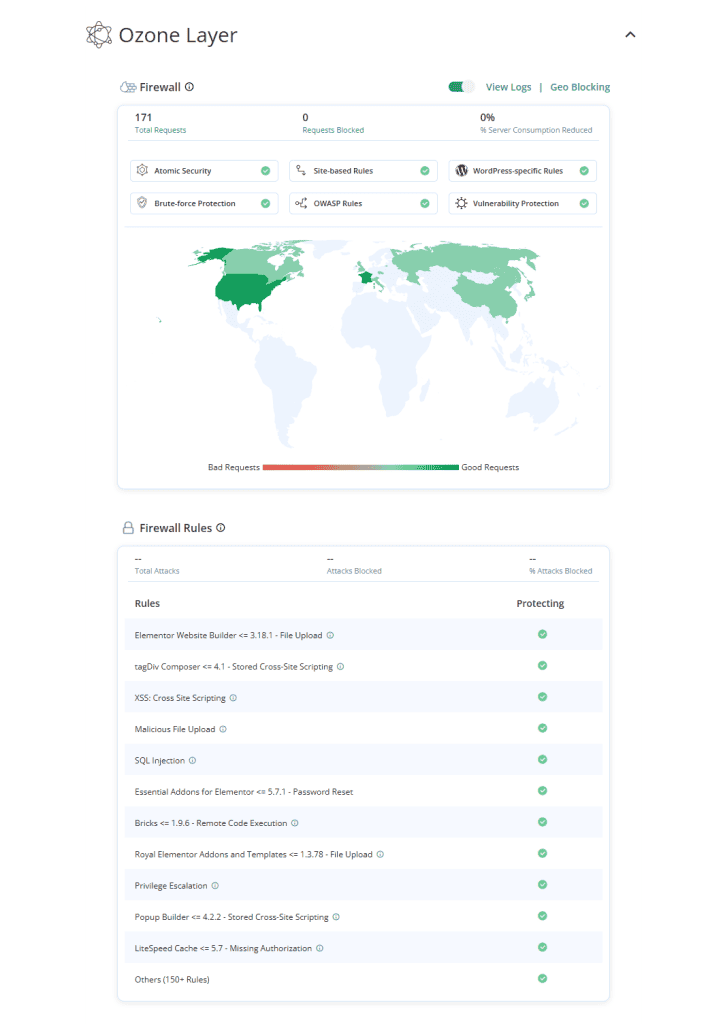Image resolution: width=723 pixels, height=1024 pixels.
Task: Select the LiteSpeed Cache Missing Authorization rule text
Action: pos(223,948)
